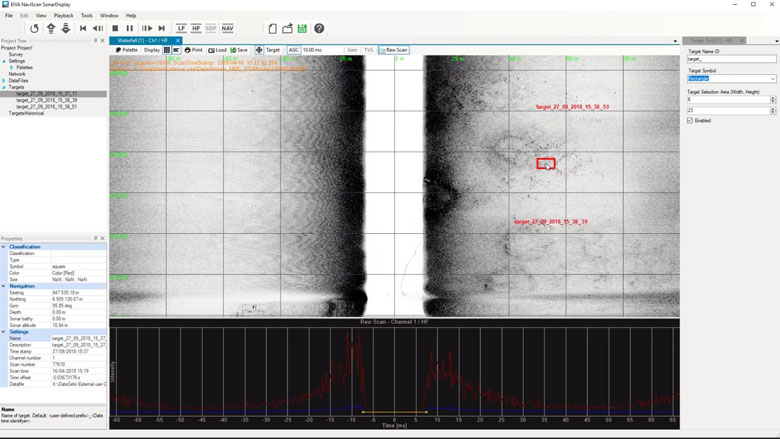Open the Playback menu
The width and height of the screenshot is (780, 439).
63,16
